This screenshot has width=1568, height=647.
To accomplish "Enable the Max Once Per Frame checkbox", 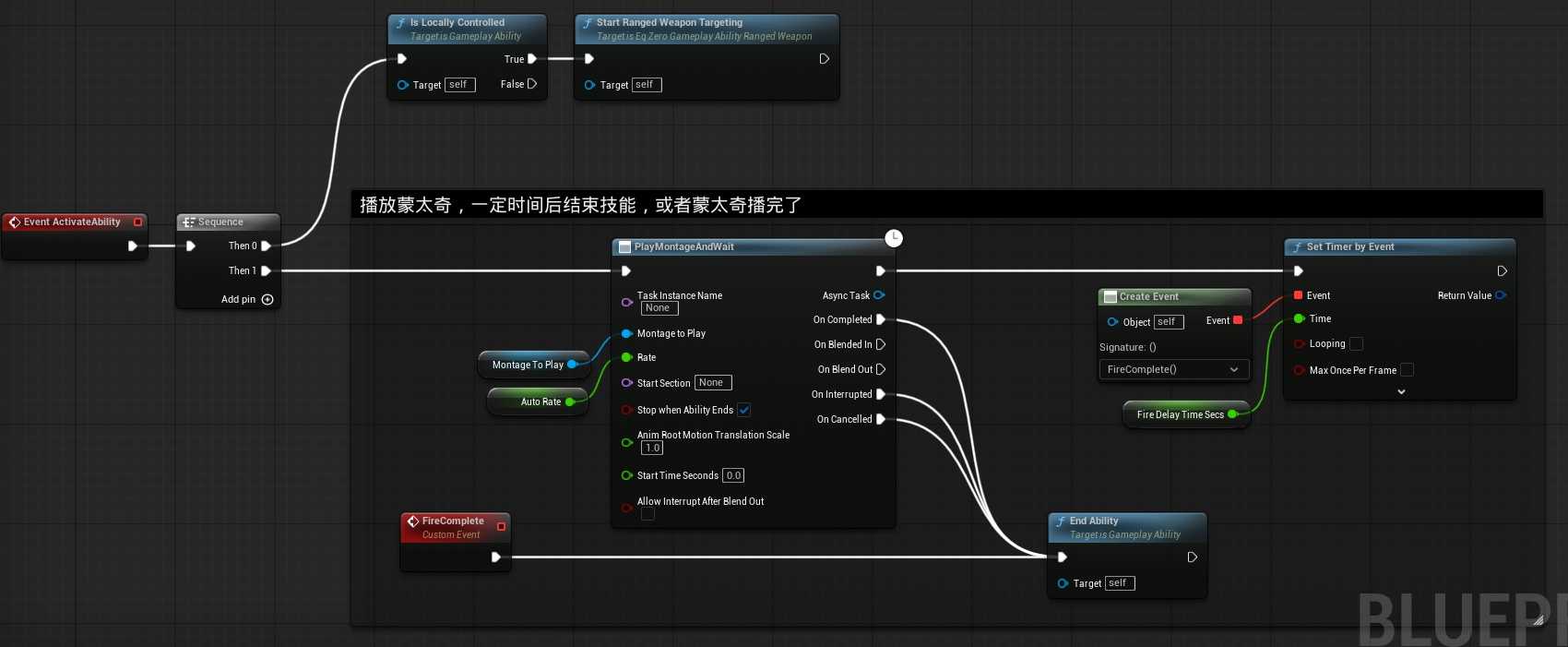I will [x=1407, y=370].
